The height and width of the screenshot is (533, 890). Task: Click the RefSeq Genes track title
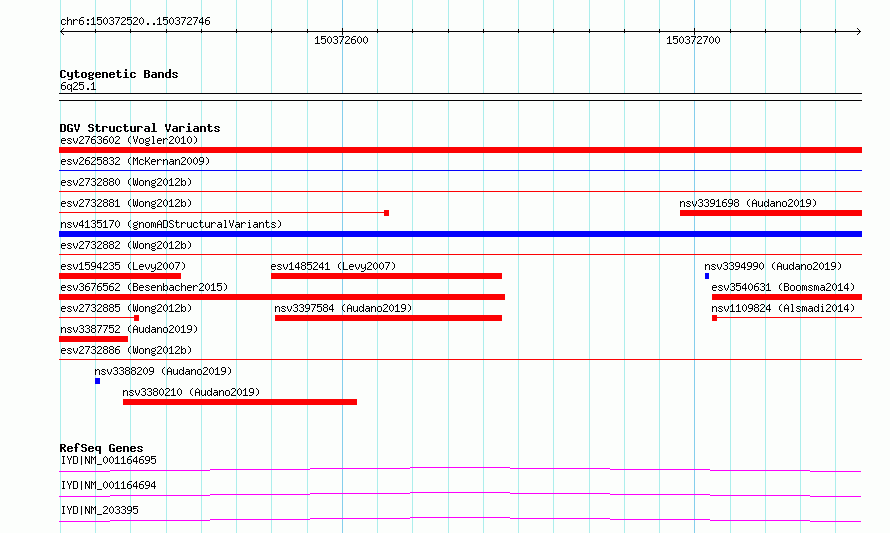(101, 448)
